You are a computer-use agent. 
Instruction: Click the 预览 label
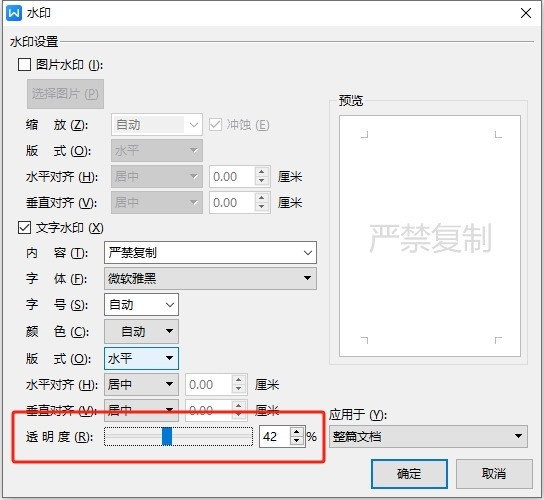point(351,101)
